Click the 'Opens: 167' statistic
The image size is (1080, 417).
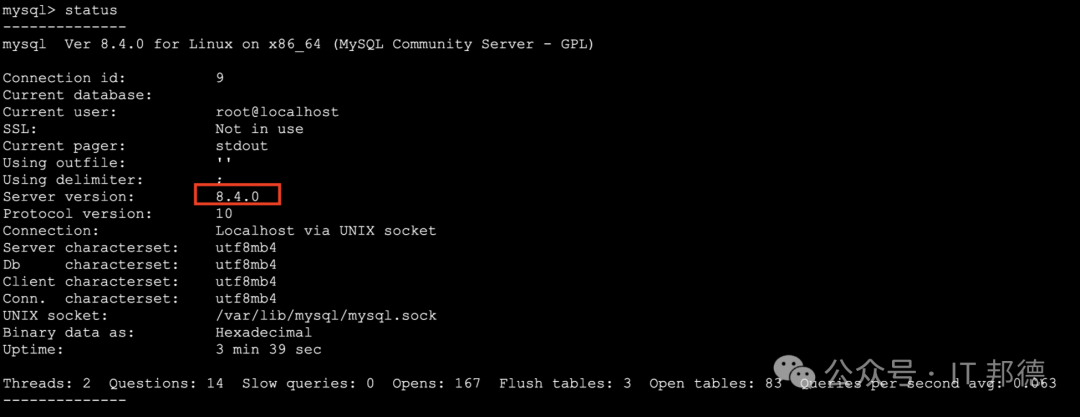click(436, 383)
